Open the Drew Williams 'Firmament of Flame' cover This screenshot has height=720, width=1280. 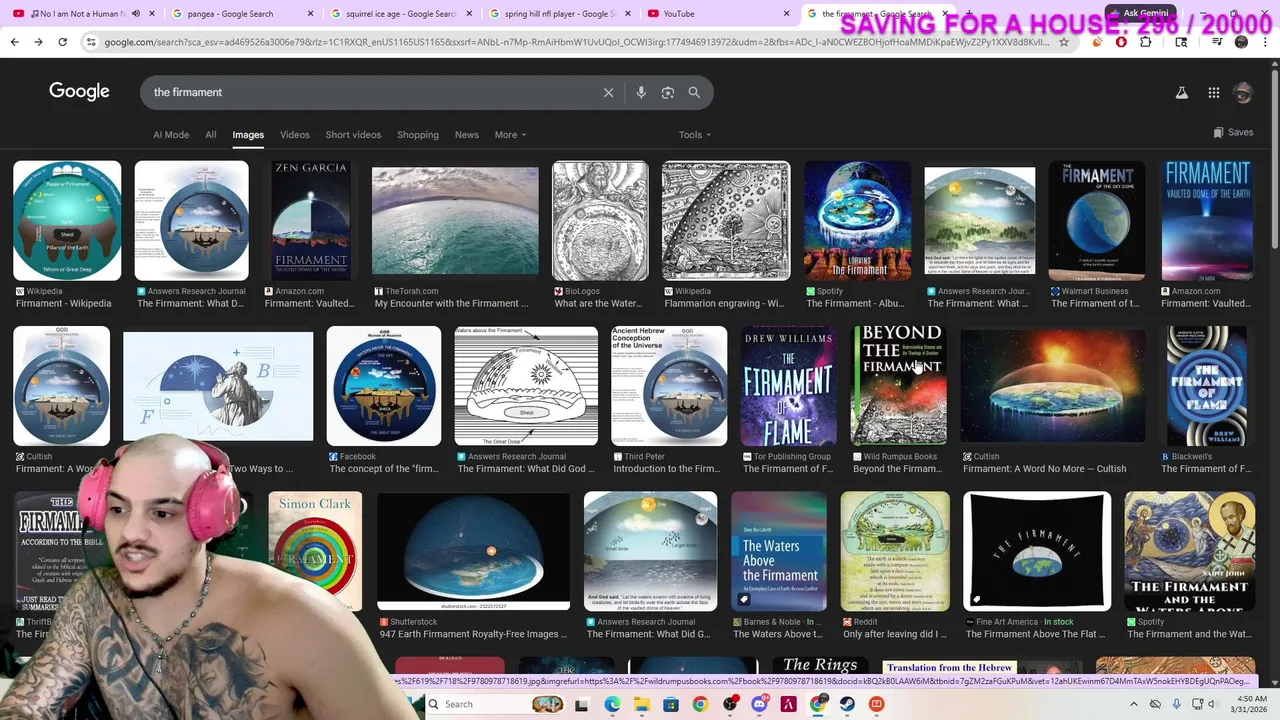coord(788,386)
